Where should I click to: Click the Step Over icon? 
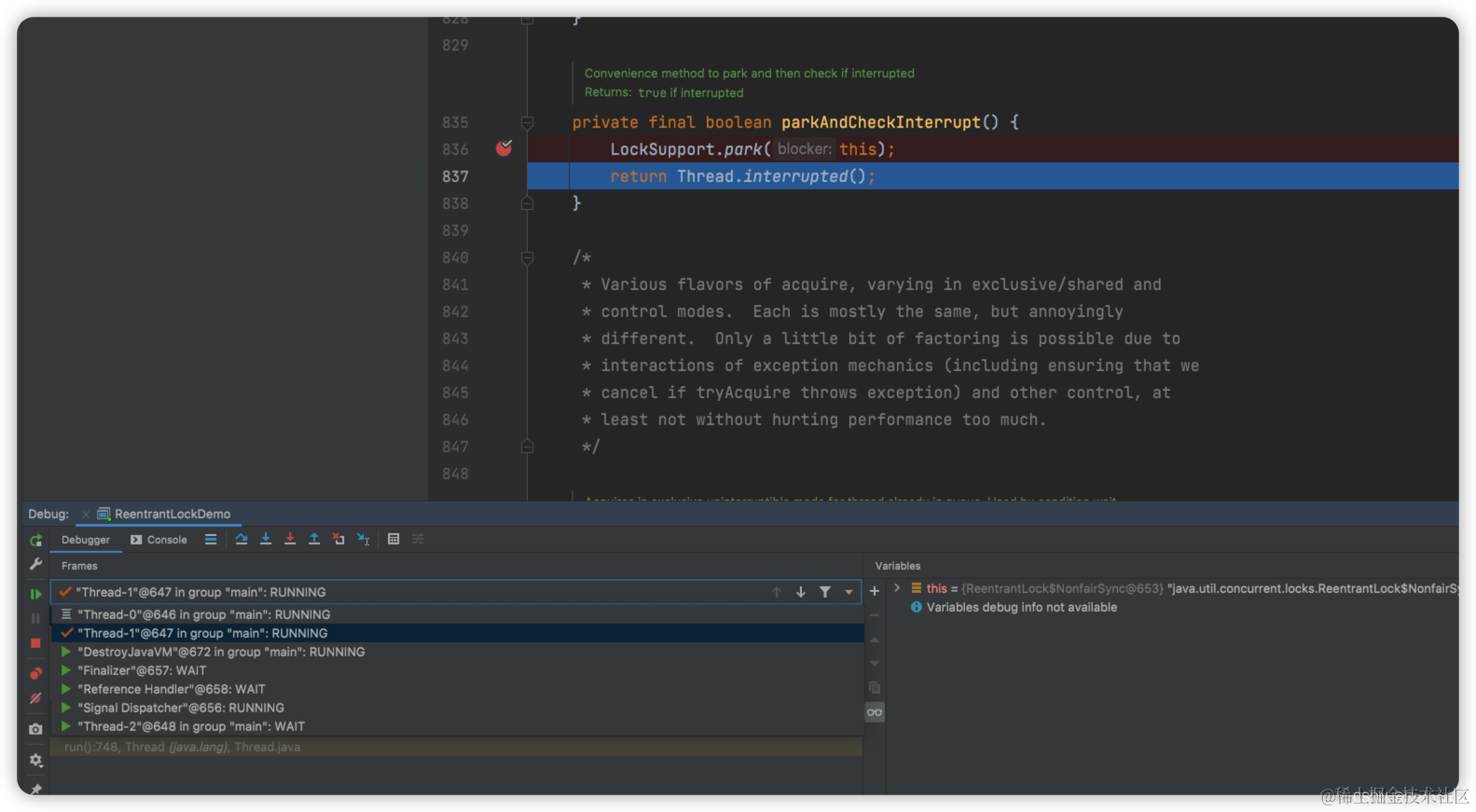point(241,539)
